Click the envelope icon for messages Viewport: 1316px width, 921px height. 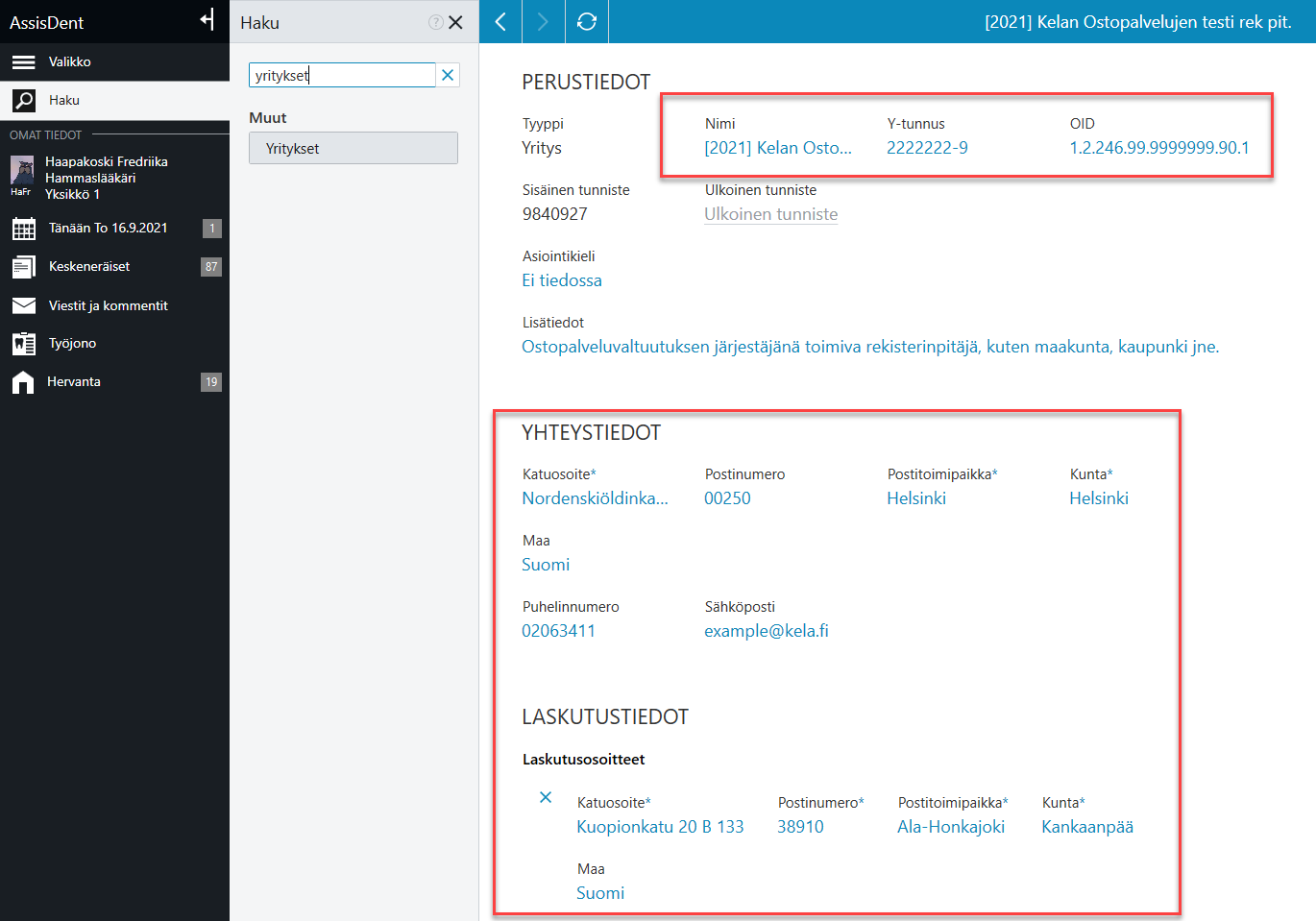tap(24, 305)
